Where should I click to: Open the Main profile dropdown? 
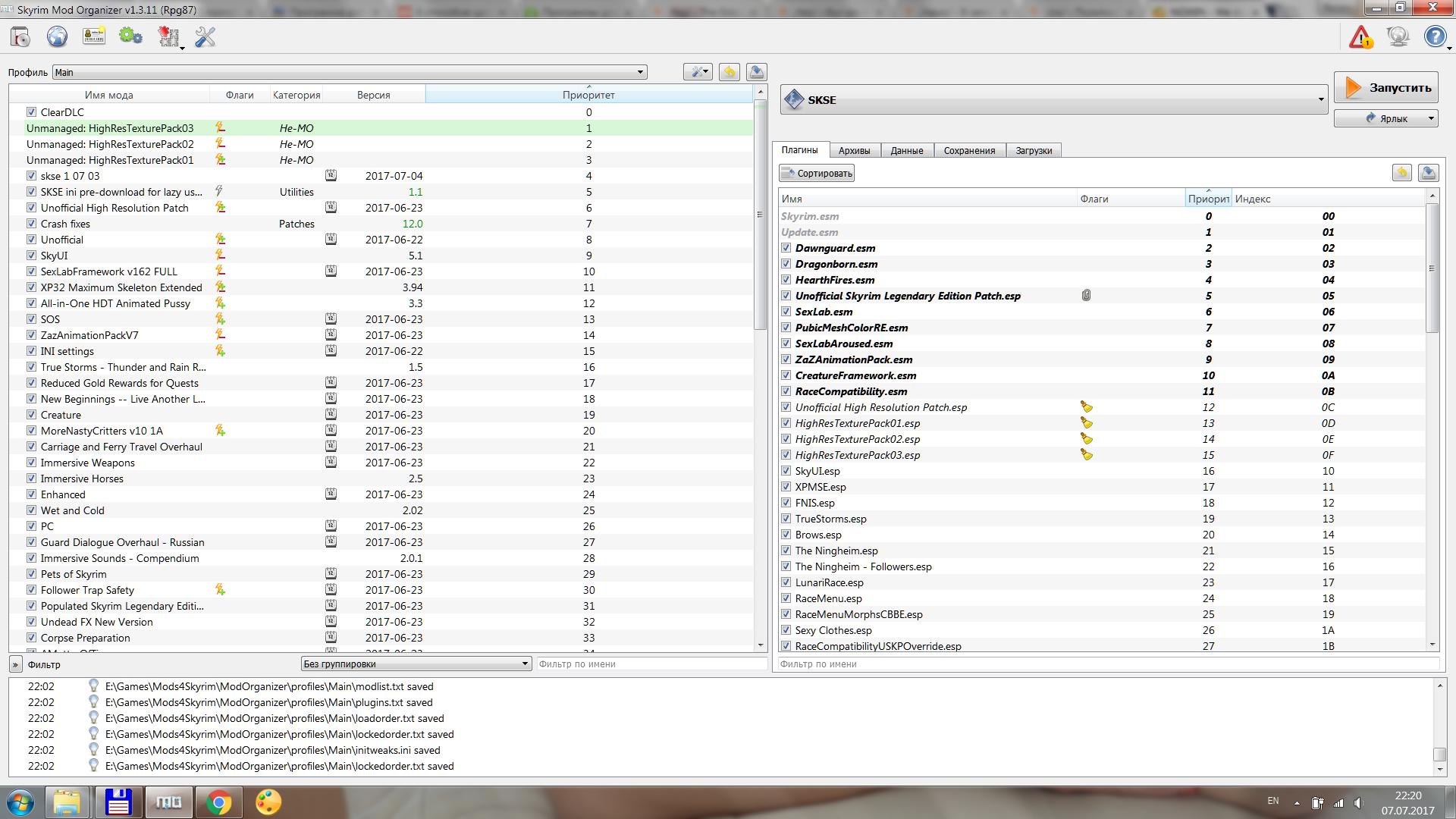(x=350, y=72)
